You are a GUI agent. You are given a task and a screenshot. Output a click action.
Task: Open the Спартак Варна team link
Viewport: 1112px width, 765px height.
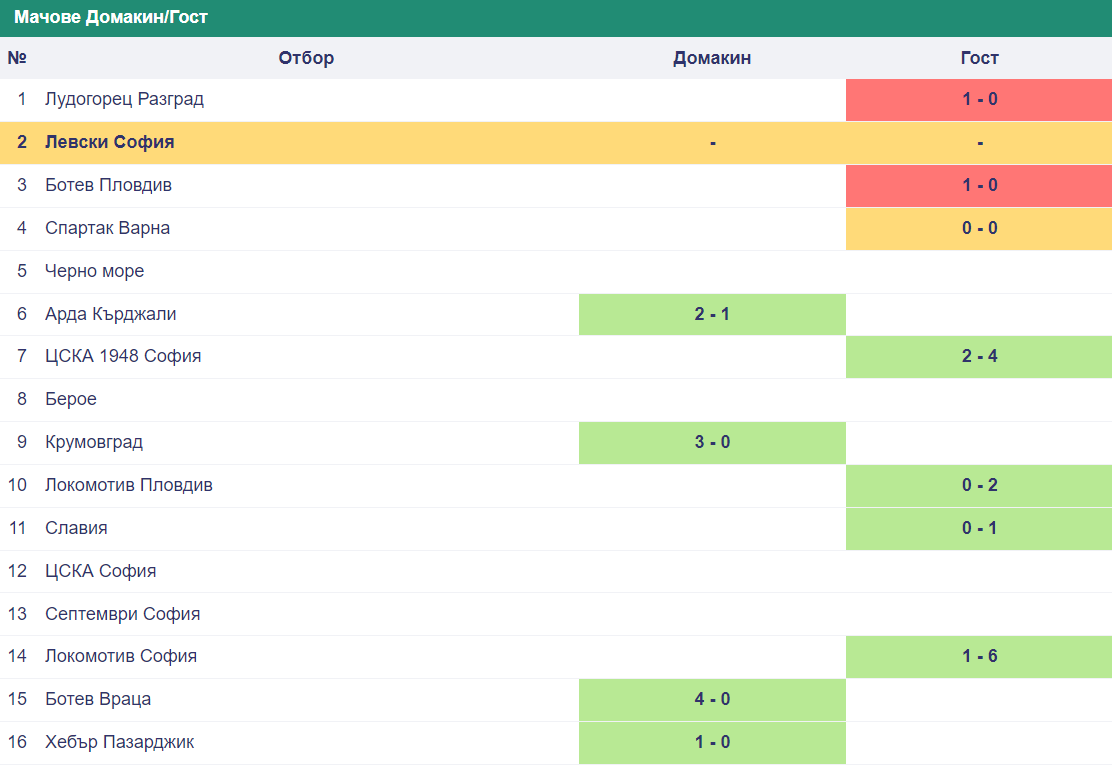(107, 228)
